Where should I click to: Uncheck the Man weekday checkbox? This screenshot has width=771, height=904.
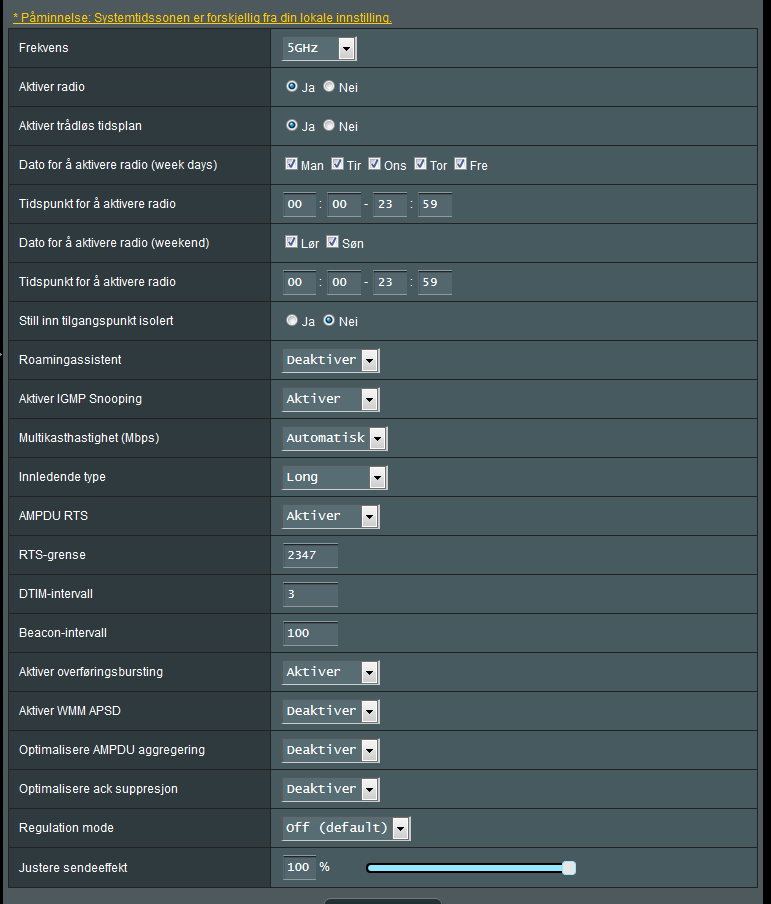(x=291, y=164)
